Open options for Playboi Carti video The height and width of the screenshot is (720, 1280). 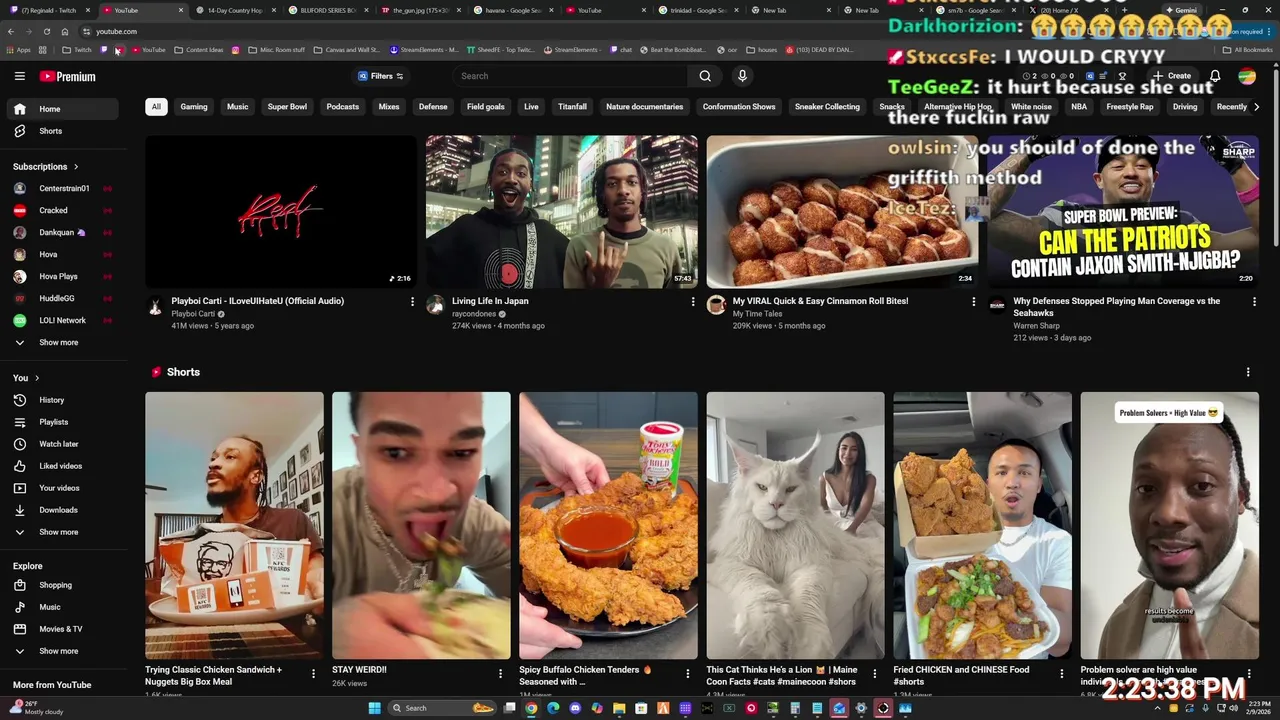pos(412,301)
